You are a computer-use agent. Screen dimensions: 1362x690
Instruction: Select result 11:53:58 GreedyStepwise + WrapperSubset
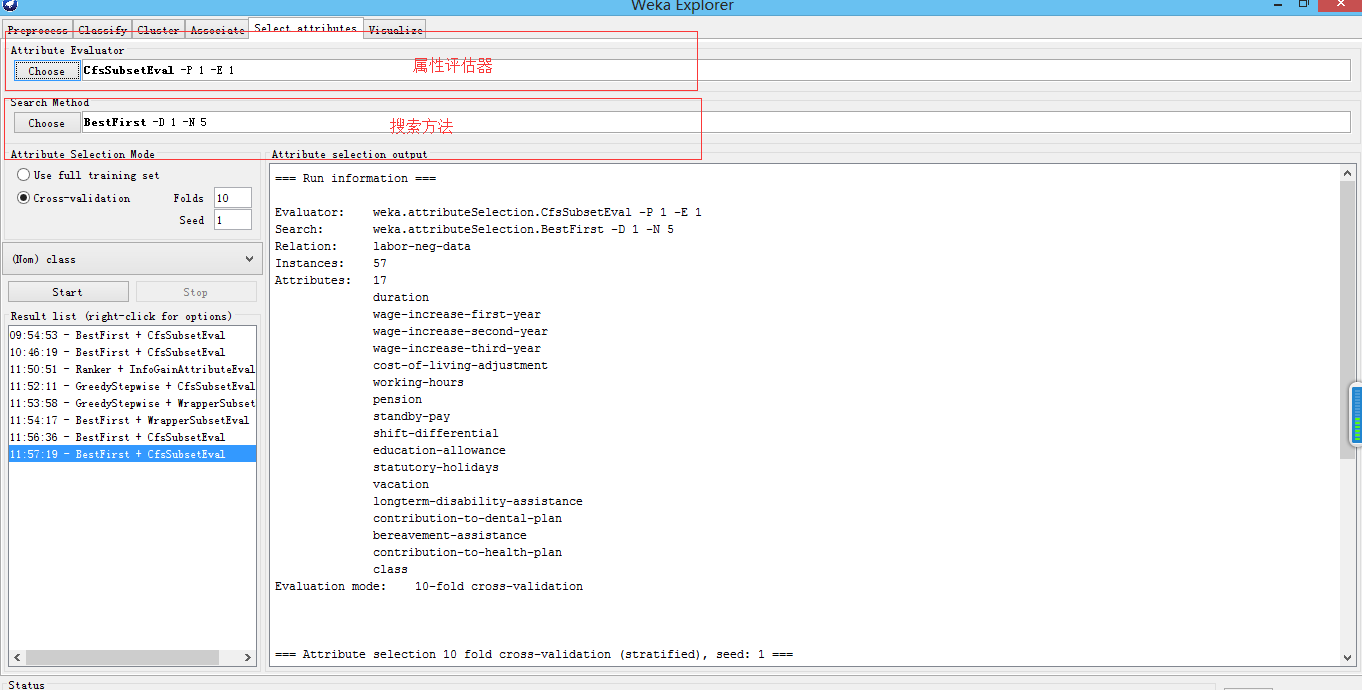tap(132, 403)
